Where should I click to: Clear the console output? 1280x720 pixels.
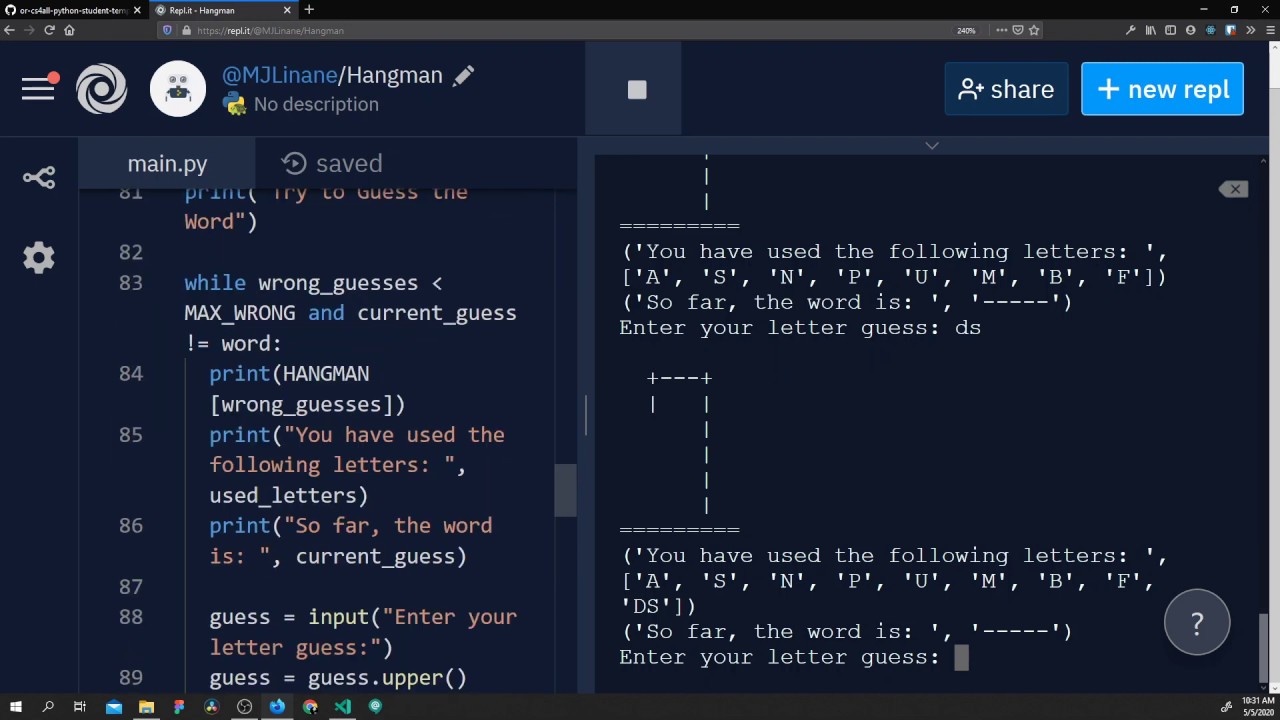[1234, 189]
